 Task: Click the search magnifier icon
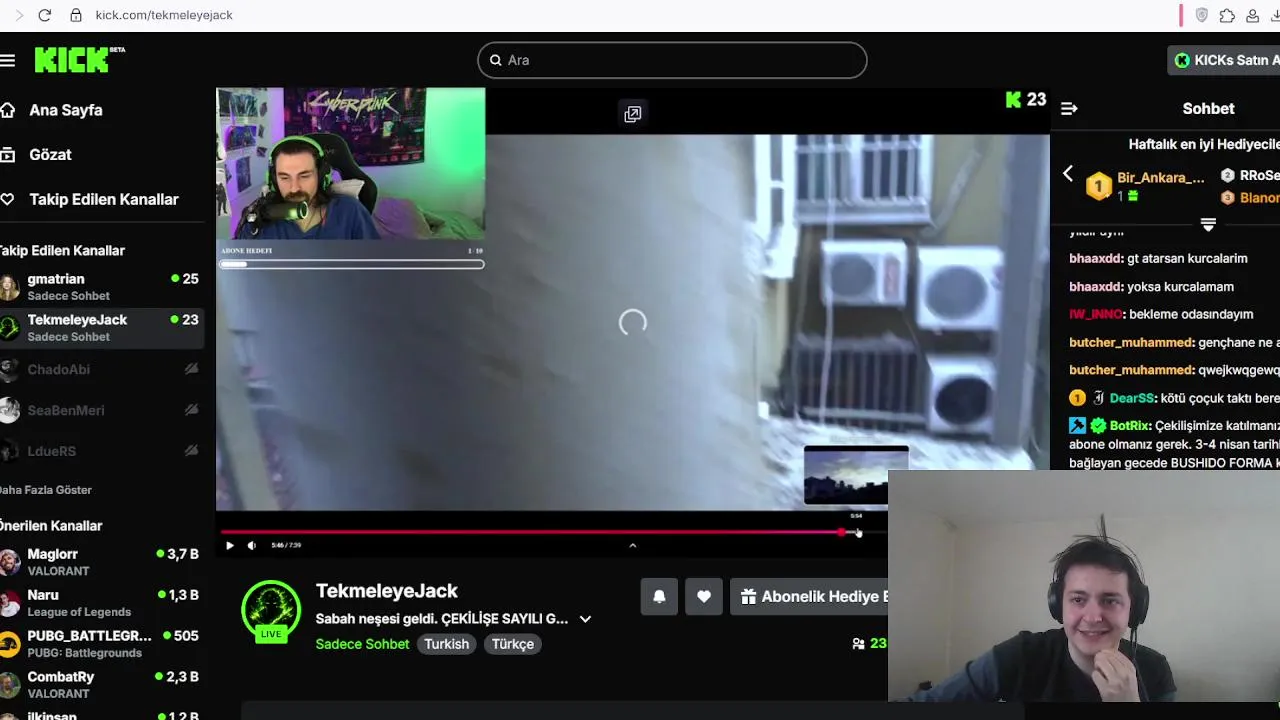495,60
